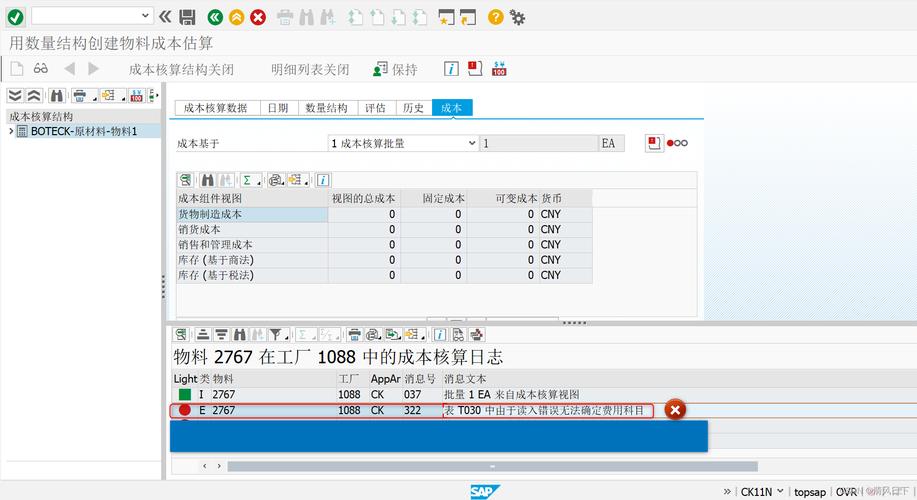Click the left arrow previous item icon
Viewport: 917px width, 500px height.
coord(70,69)
